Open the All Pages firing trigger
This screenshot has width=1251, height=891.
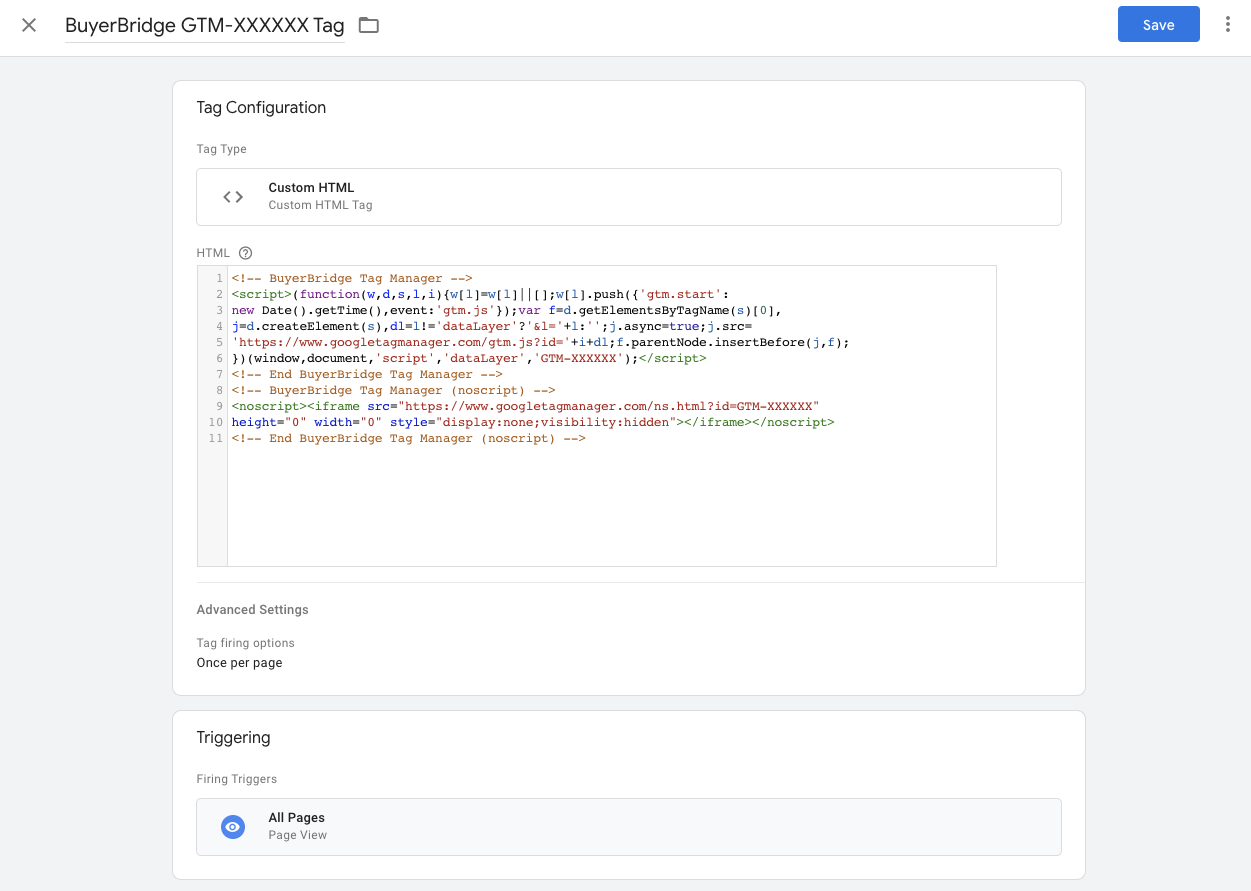pos(628,826)
